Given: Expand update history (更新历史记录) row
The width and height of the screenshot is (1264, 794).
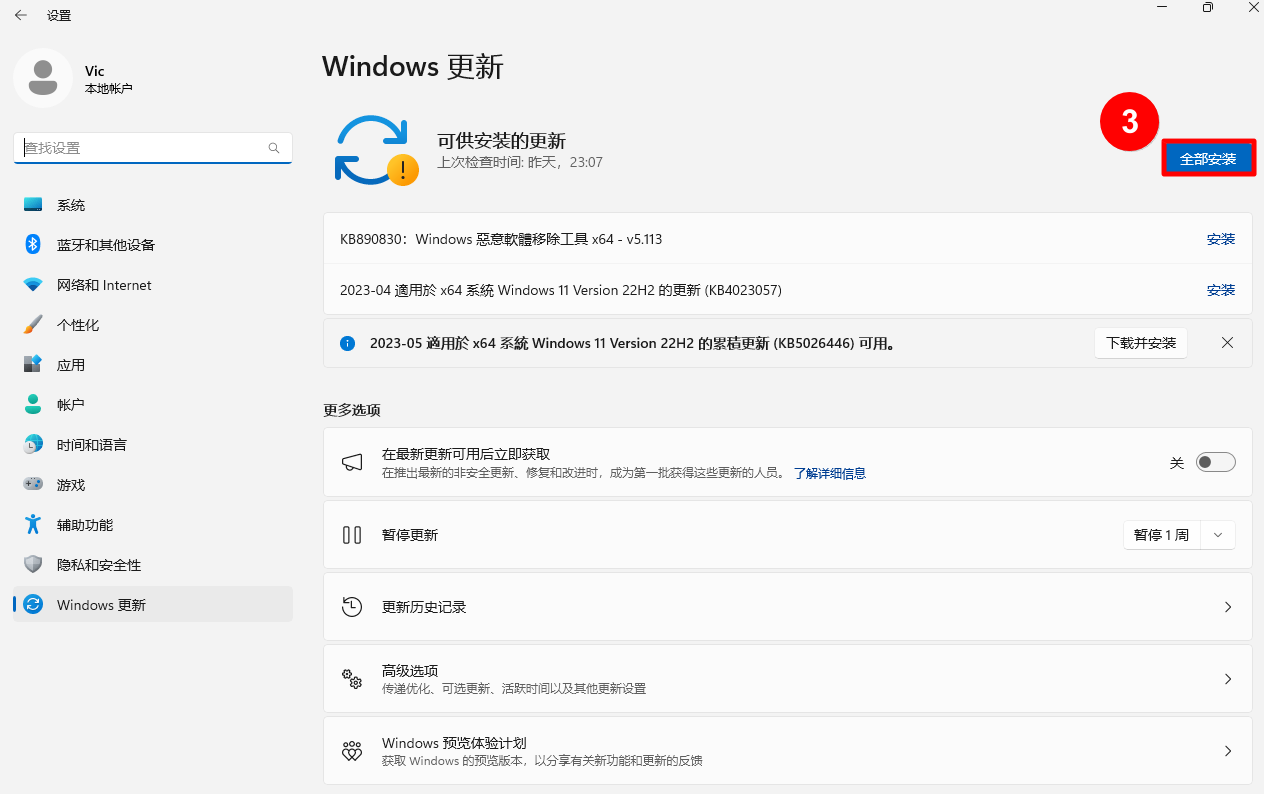Looking at the screenshot, I should pyautogui.click(x=787, y=607).
